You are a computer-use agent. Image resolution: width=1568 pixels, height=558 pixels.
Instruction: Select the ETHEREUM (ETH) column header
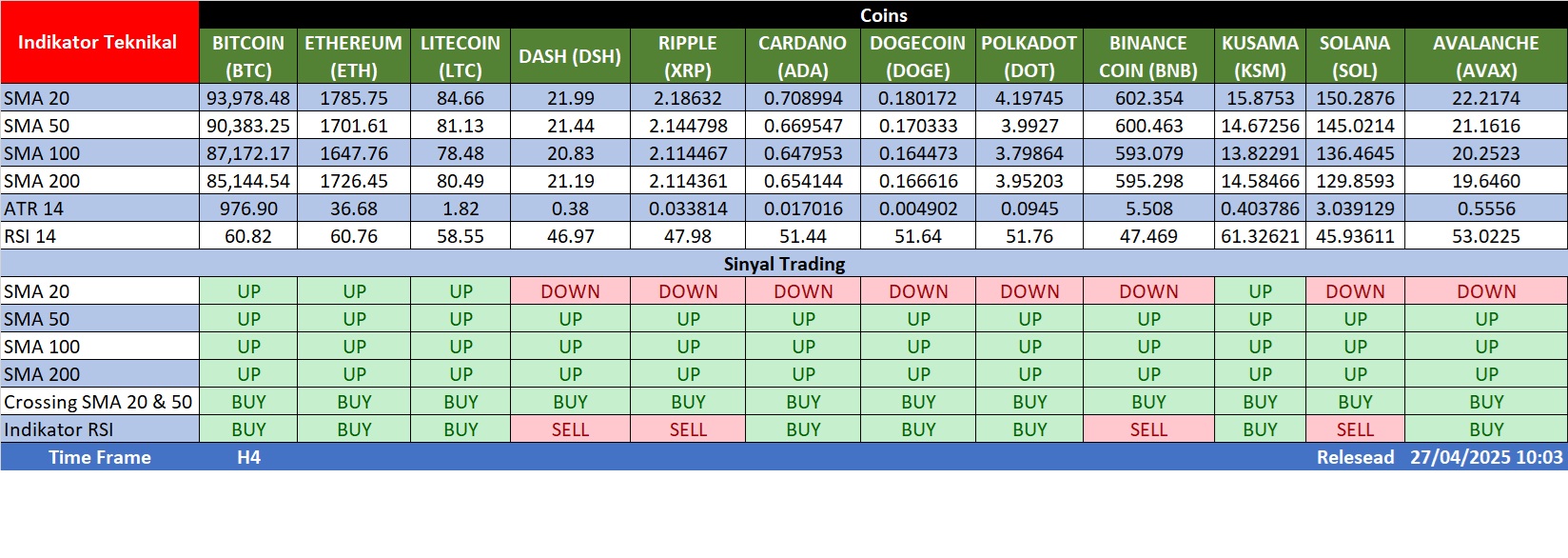point(354,56)
